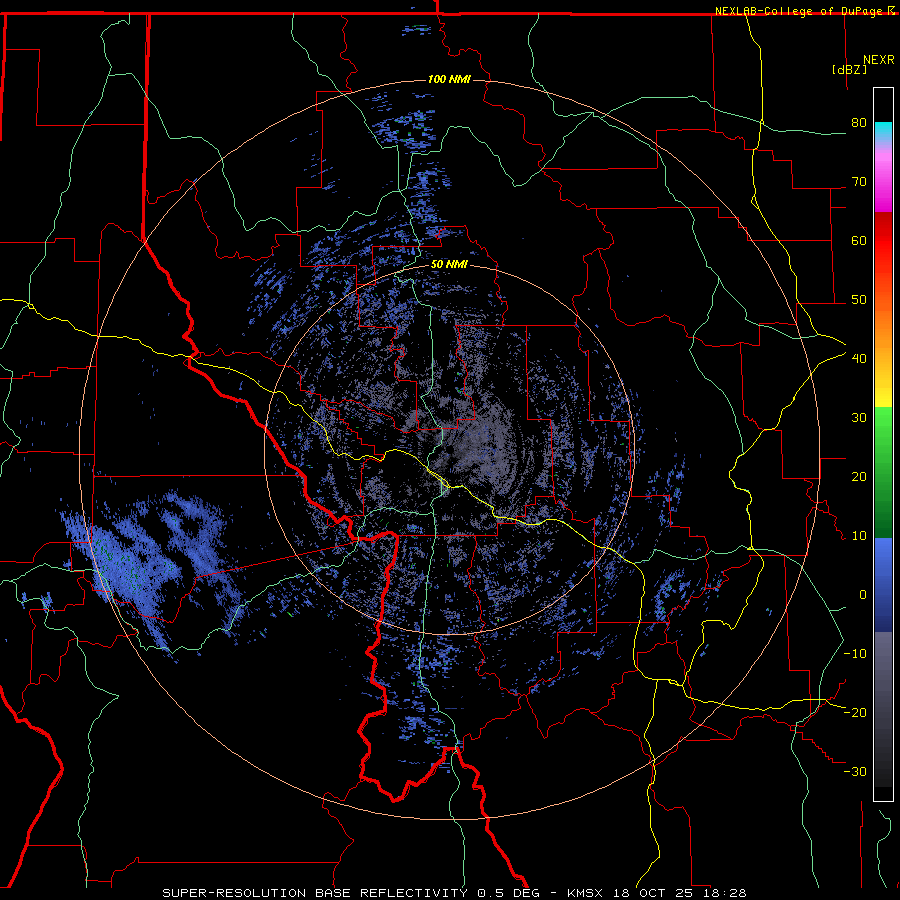The height and width of the screenshot is (900, 900).
Task: Click the 80 dBZ scale value
Action: click(859, 123)
